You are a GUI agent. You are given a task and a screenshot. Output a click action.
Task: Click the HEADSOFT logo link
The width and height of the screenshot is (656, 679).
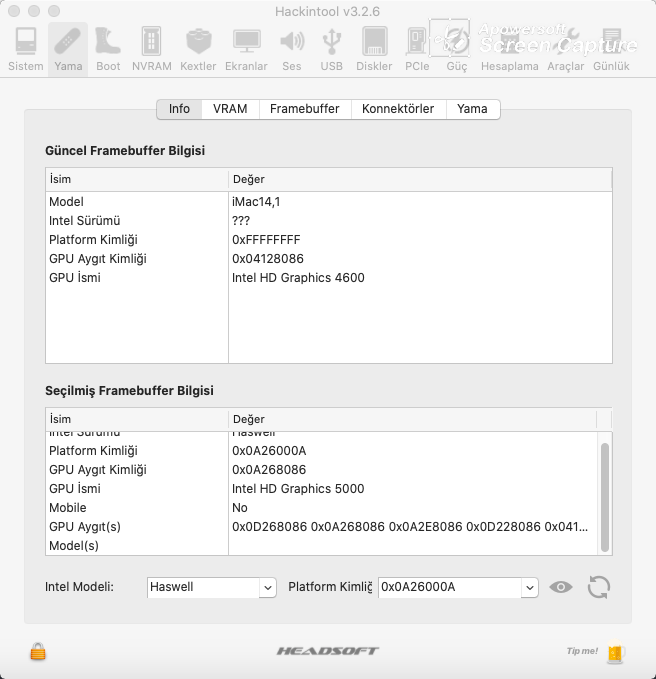328,651
